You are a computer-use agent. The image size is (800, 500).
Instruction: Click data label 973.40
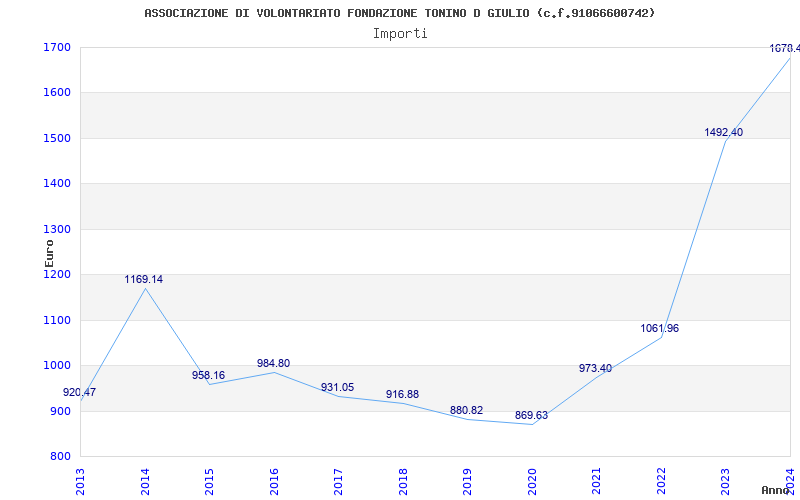click(x=595, y=368)
